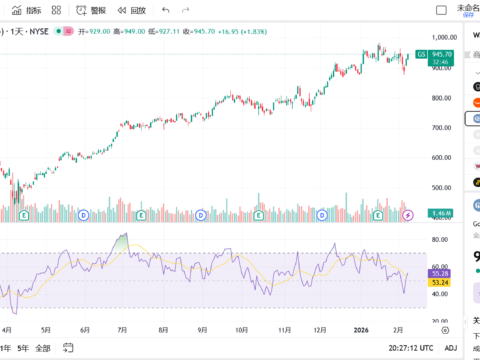480x360 pixels.
Task: Toggle the green market status dot
Action: [59, 31]
